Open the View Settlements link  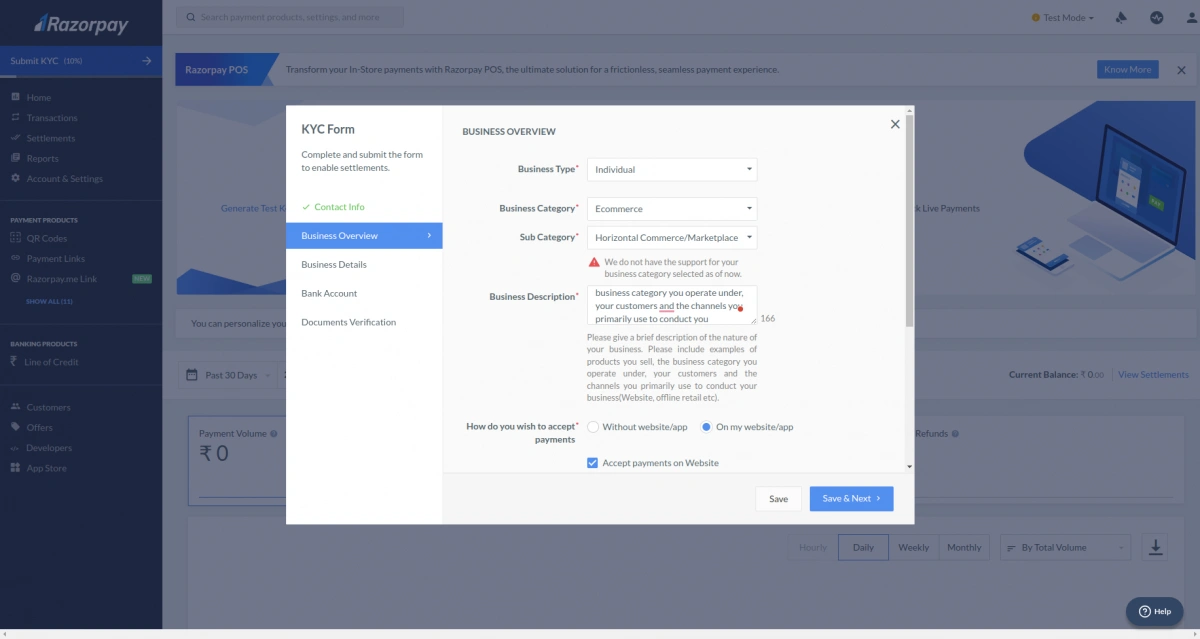[x=1152, y=374]
